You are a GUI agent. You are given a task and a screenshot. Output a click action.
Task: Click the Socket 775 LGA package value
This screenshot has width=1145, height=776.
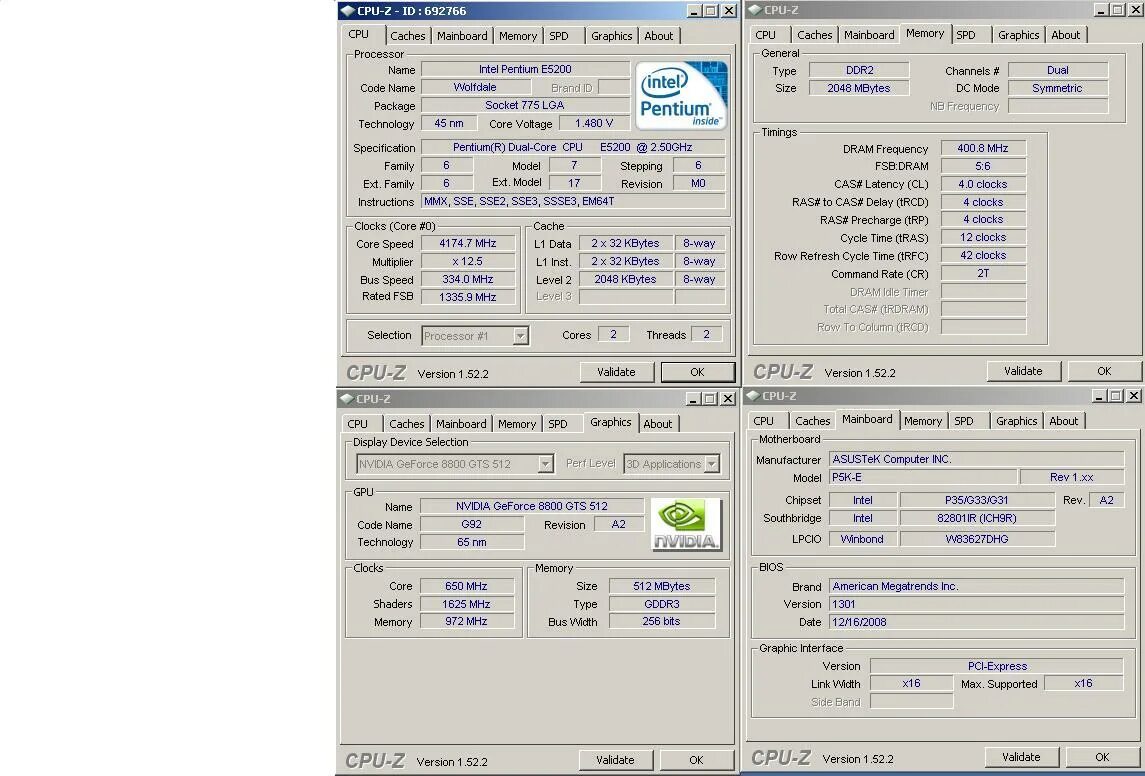pos(525,105)
